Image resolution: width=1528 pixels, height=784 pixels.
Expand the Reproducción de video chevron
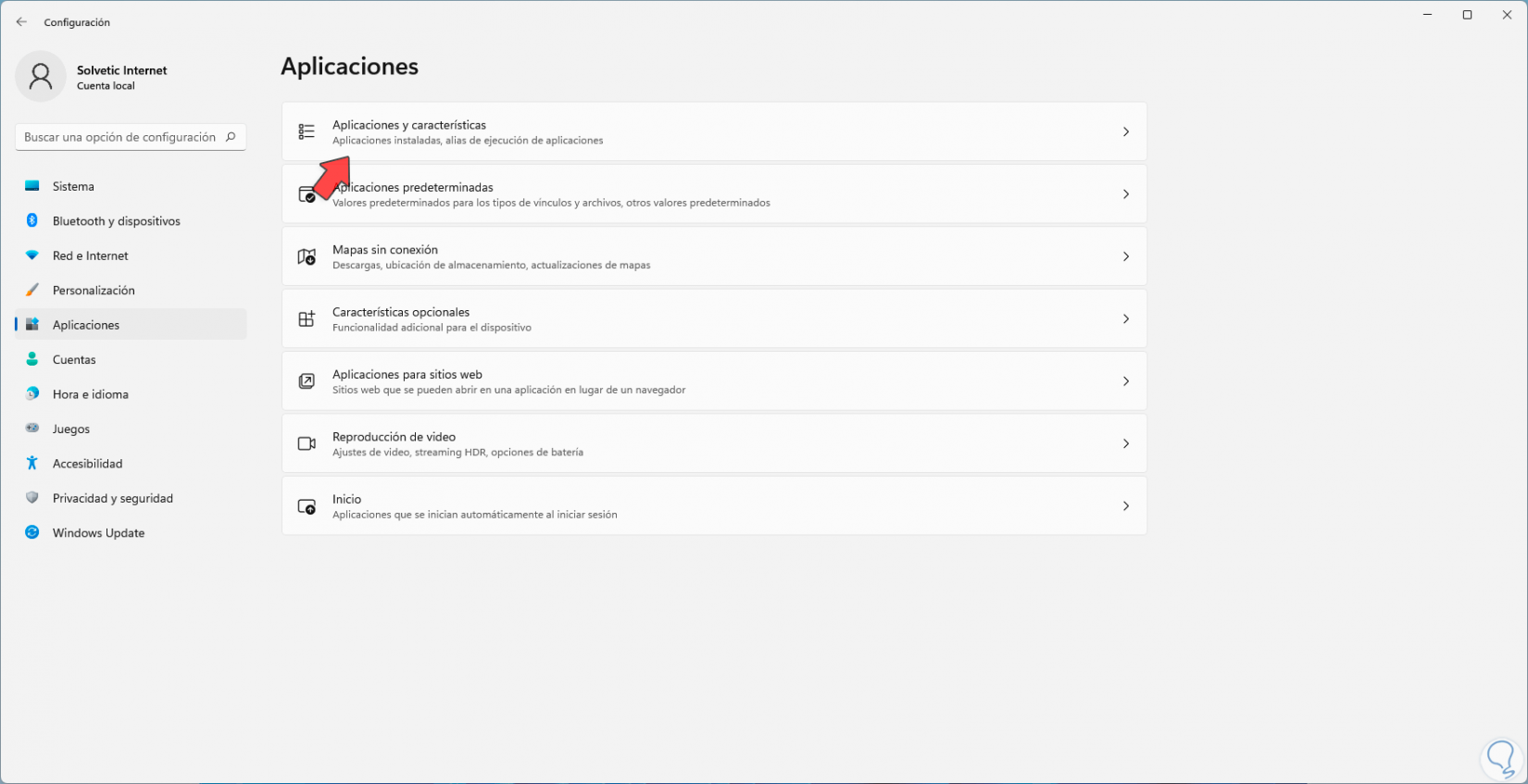point(1126,444)
